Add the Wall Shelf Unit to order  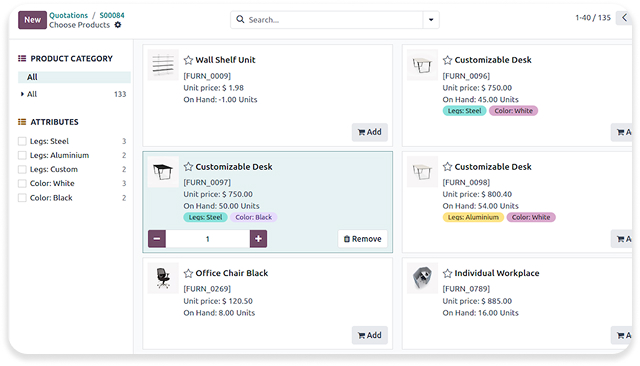tap(370, 132)
